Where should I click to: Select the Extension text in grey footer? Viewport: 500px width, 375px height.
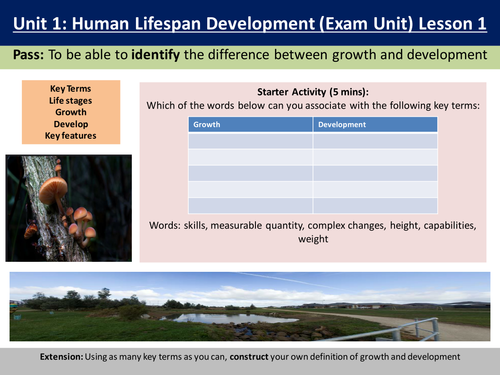[x=250, y=357]
